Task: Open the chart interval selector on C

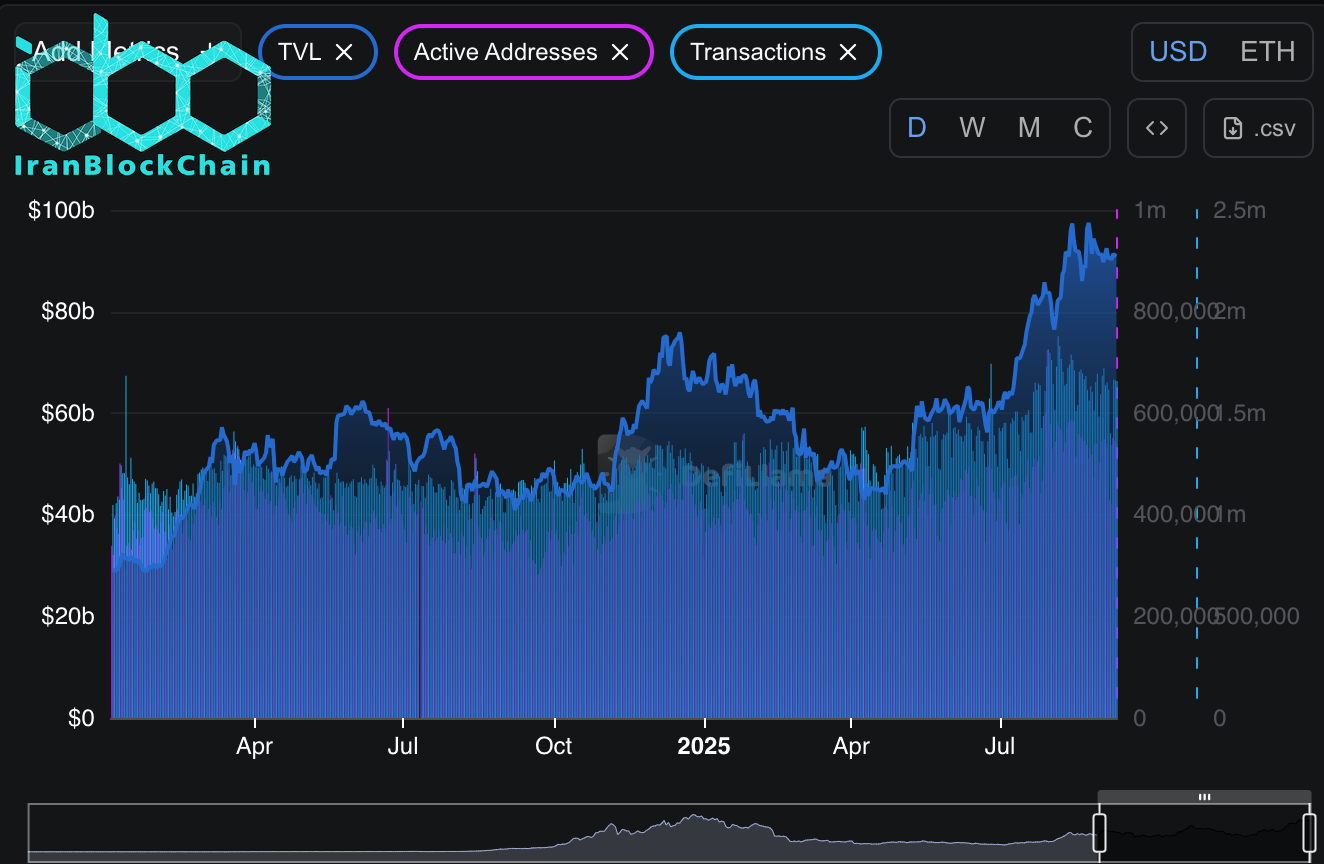Action: pyautogui.click(x=1083, y=128)
